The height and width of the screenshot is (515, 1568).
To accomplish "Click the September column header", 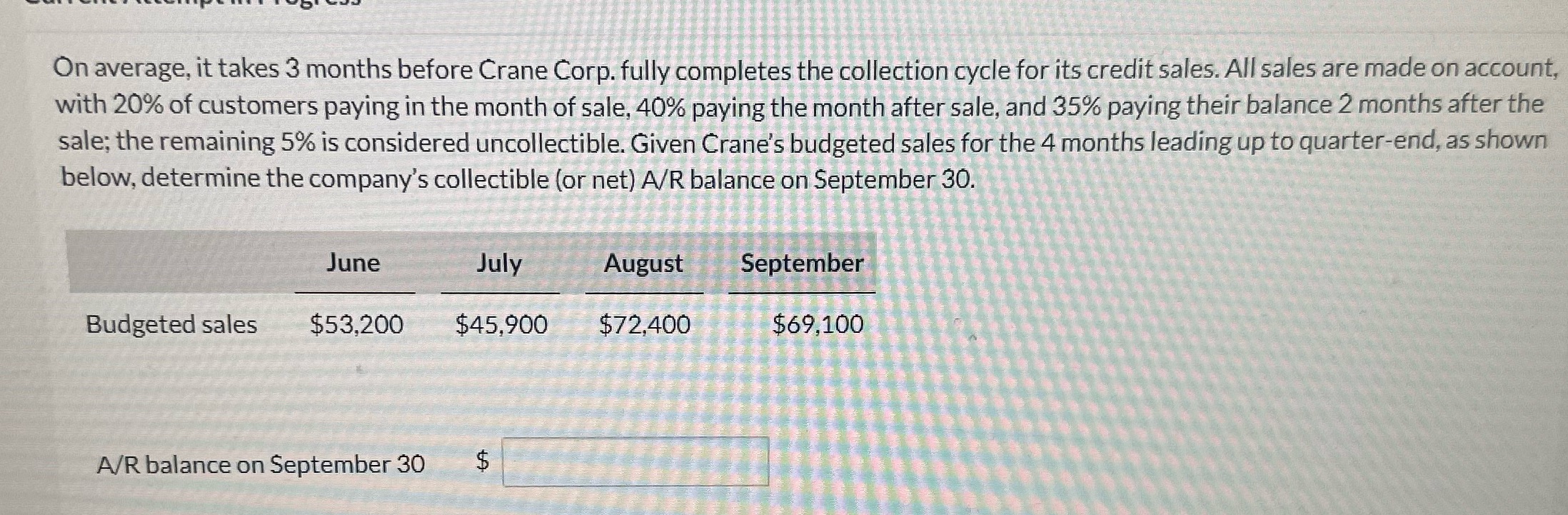I will (801, 264).
